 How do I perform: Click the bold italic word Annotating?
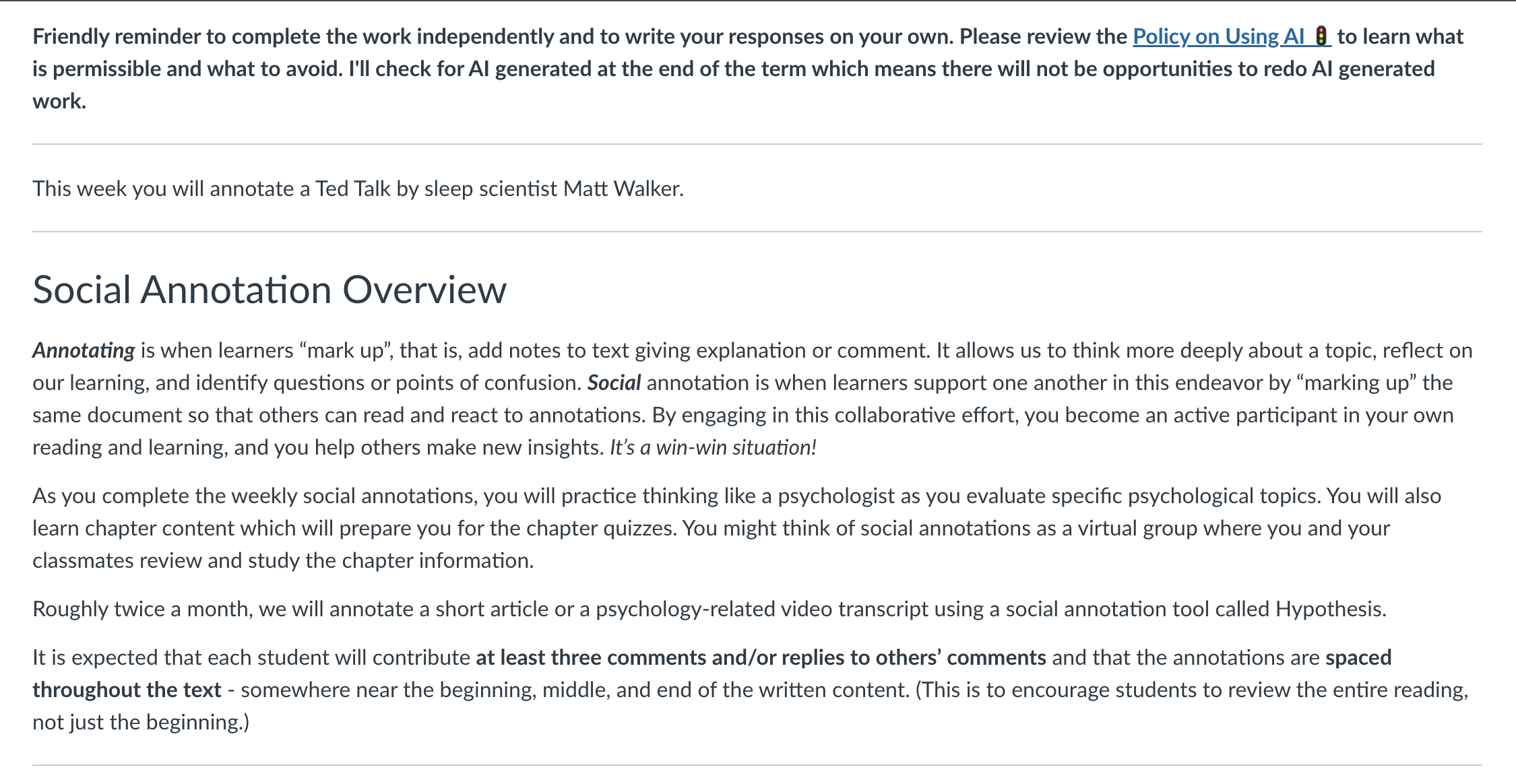tap(84, 350)
